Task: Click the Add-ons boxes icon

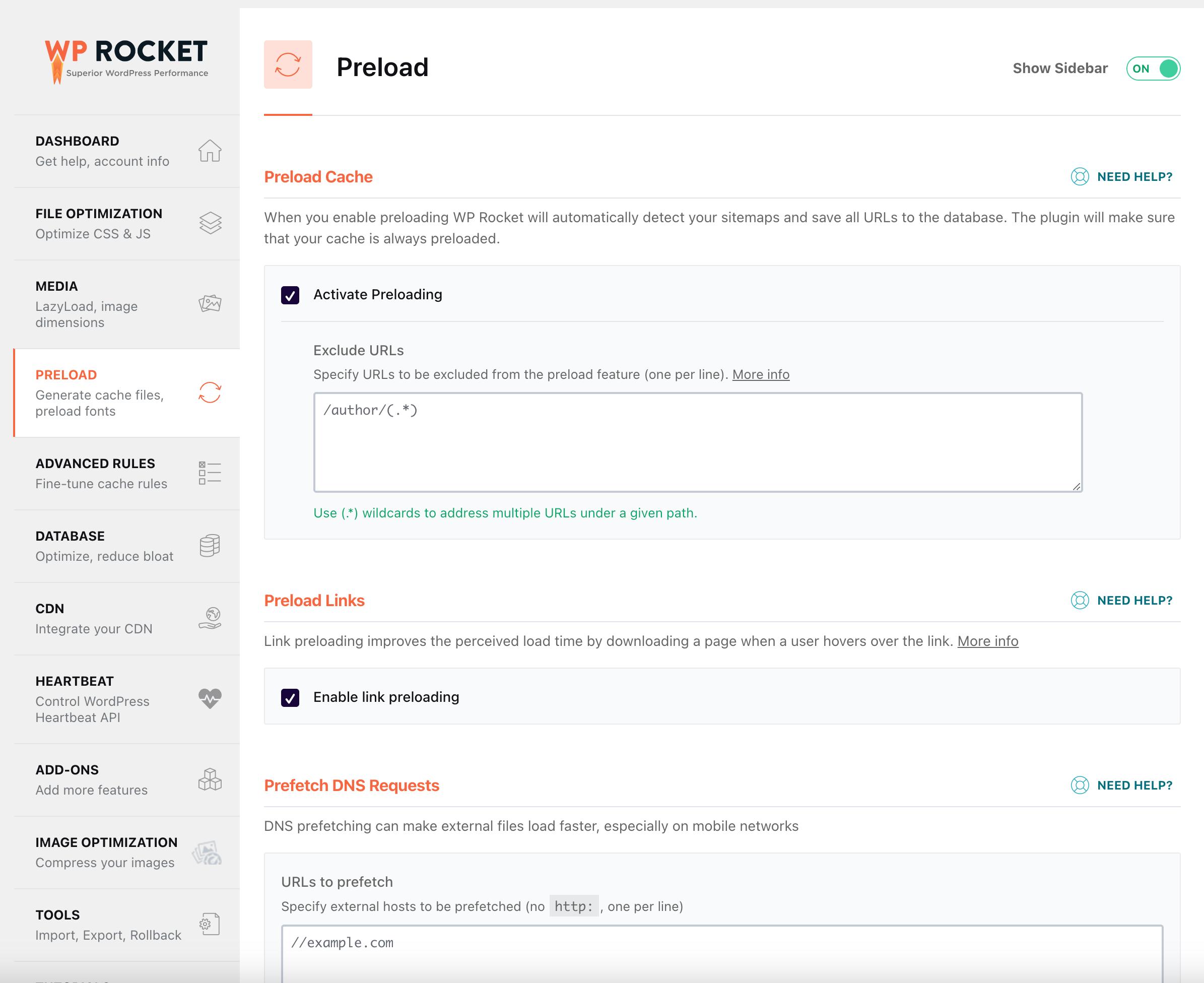Action: 210,779
